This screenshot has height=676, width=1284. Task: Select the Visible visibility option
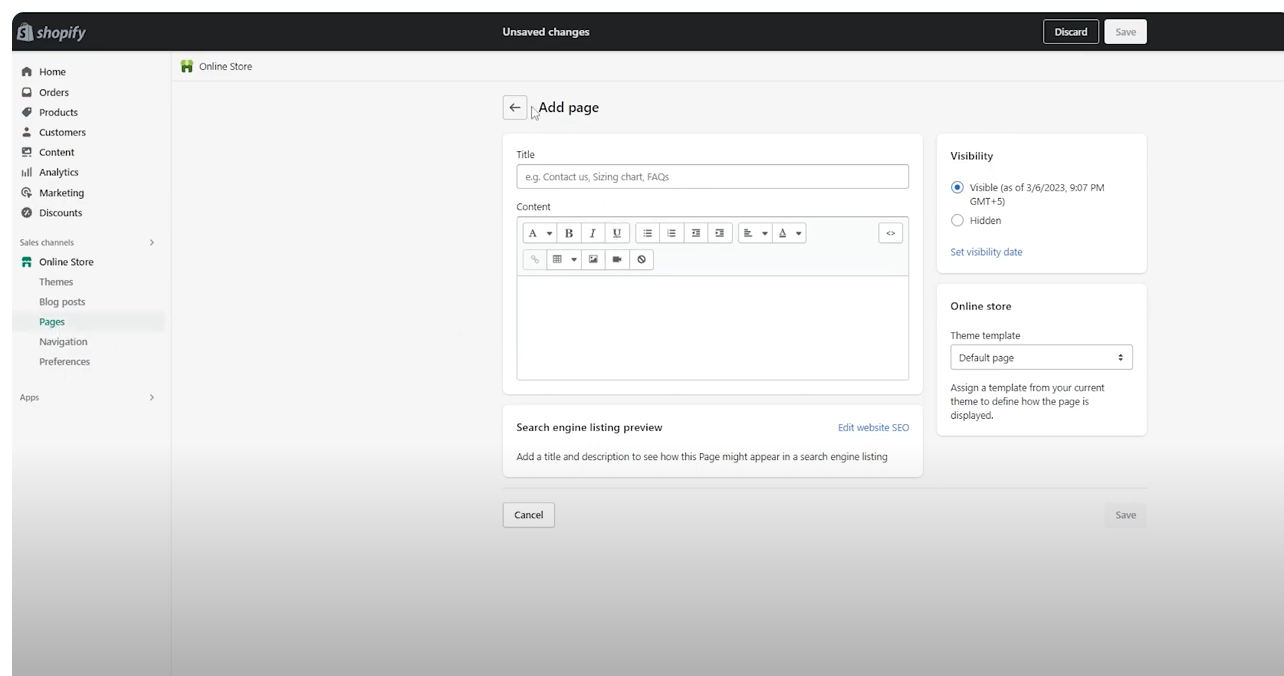(958, 187)
